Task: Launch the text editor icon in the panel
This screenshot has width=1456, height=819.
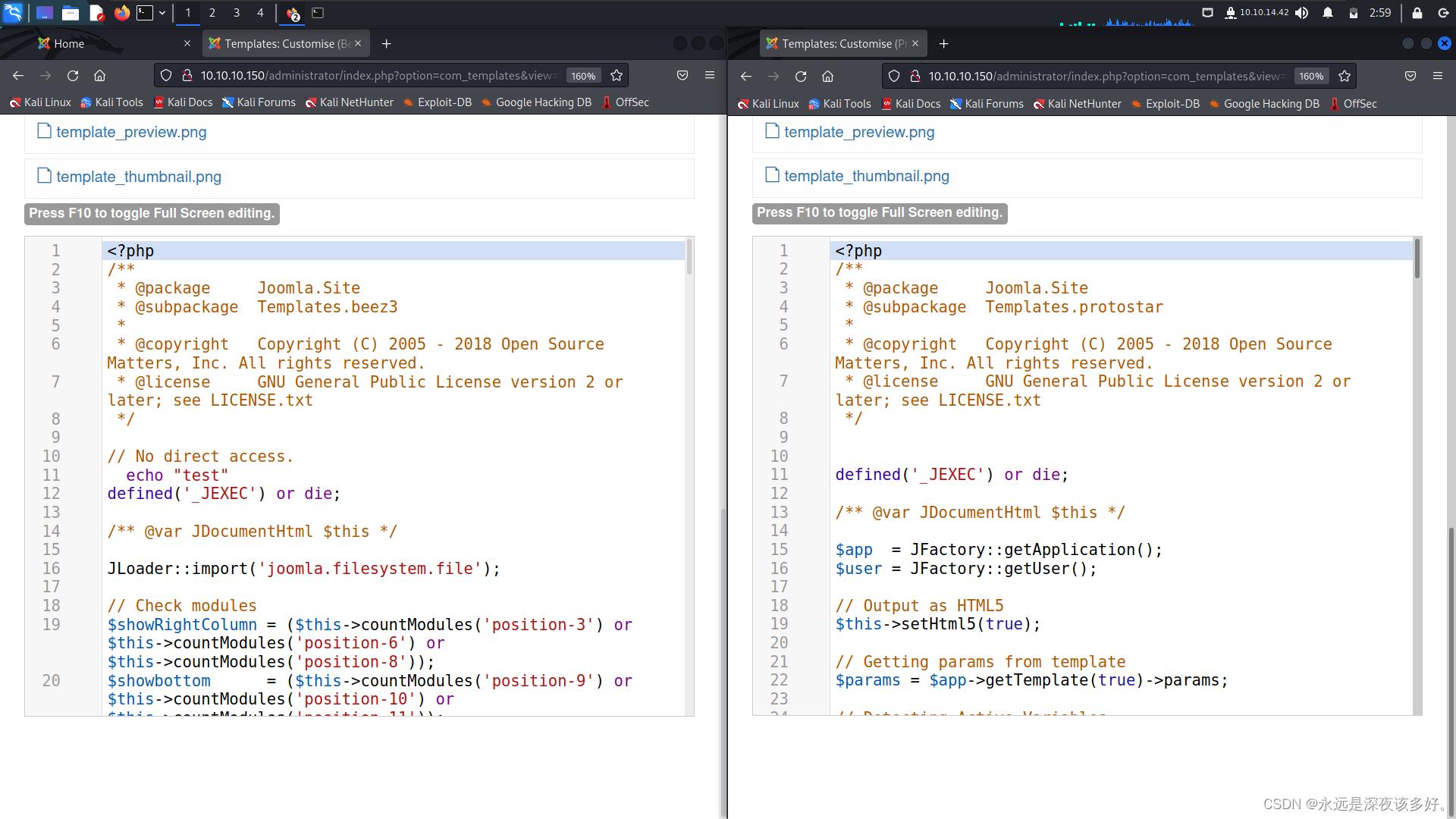Action: (x=96, y=13)
